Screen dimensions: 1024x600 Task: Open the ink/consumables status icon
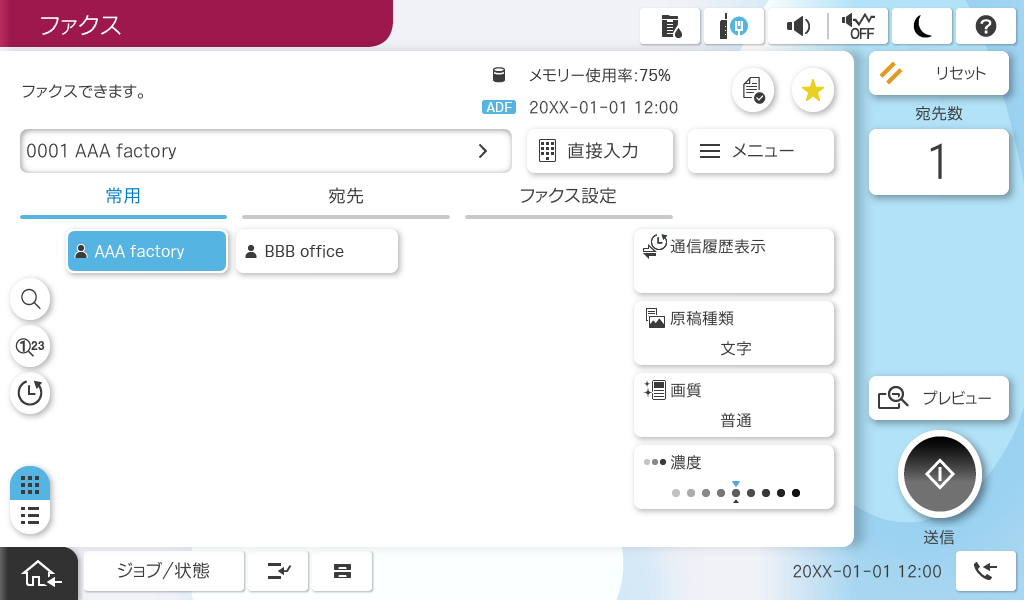[670, 26]
